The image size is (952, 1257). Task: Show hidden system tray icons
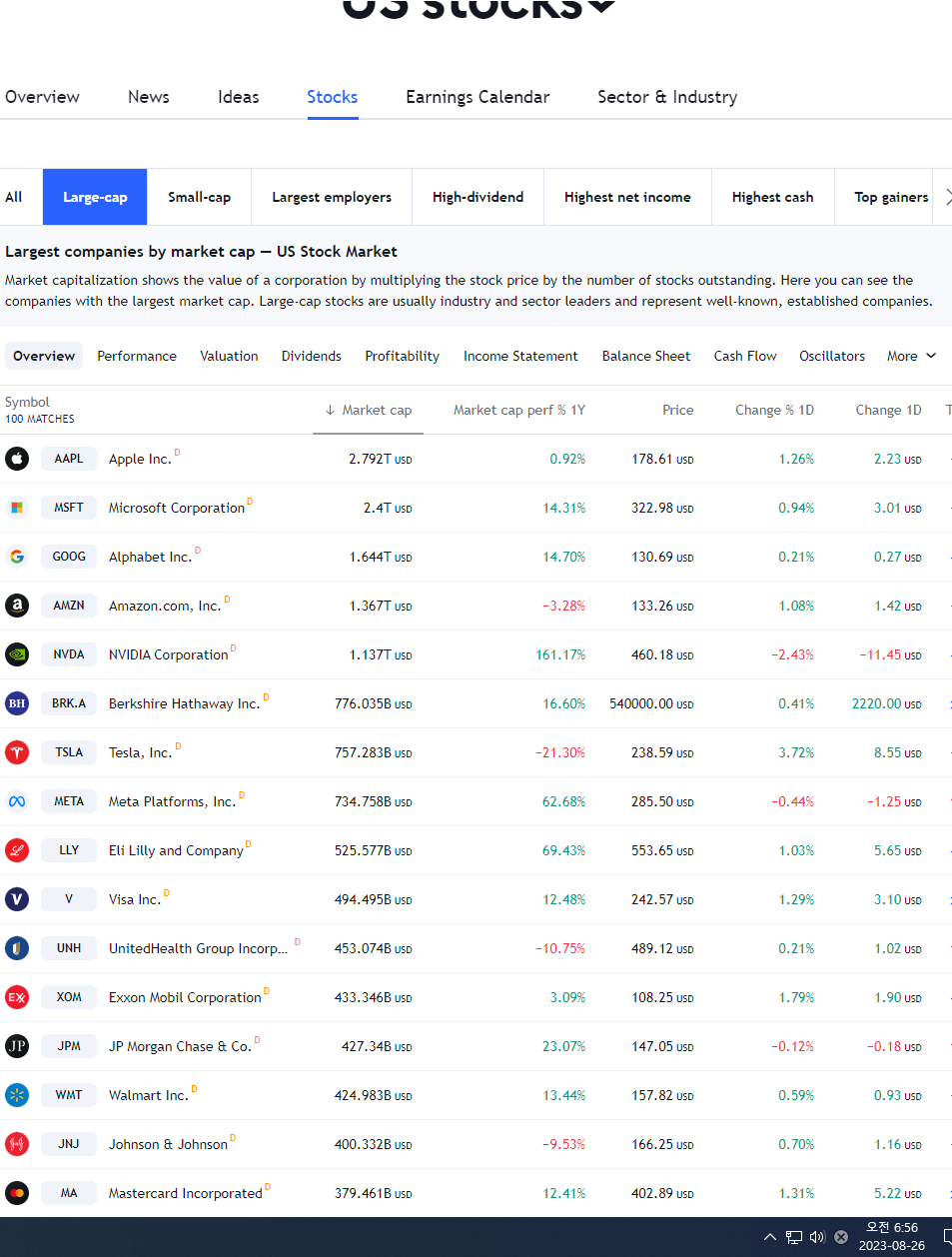click(770, 1237)
